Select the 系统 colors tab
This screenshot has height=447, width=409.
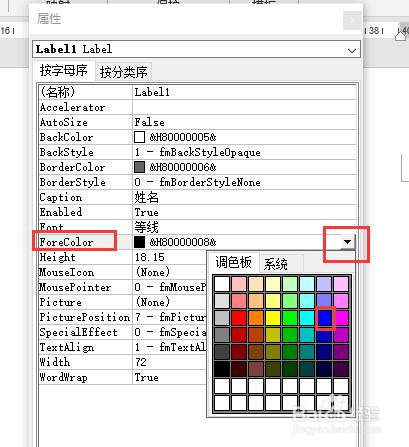(x=275, y=264)
